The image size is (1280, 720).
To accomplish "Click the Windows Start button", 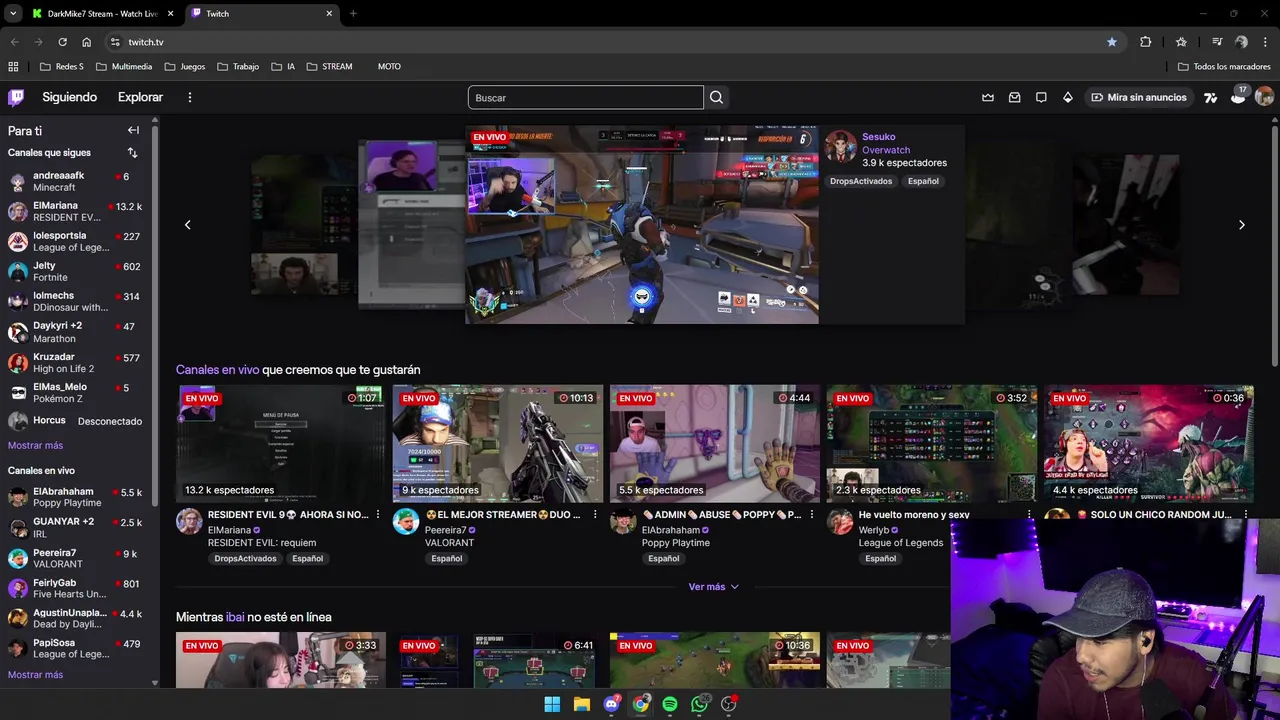I will pos(552,704).
